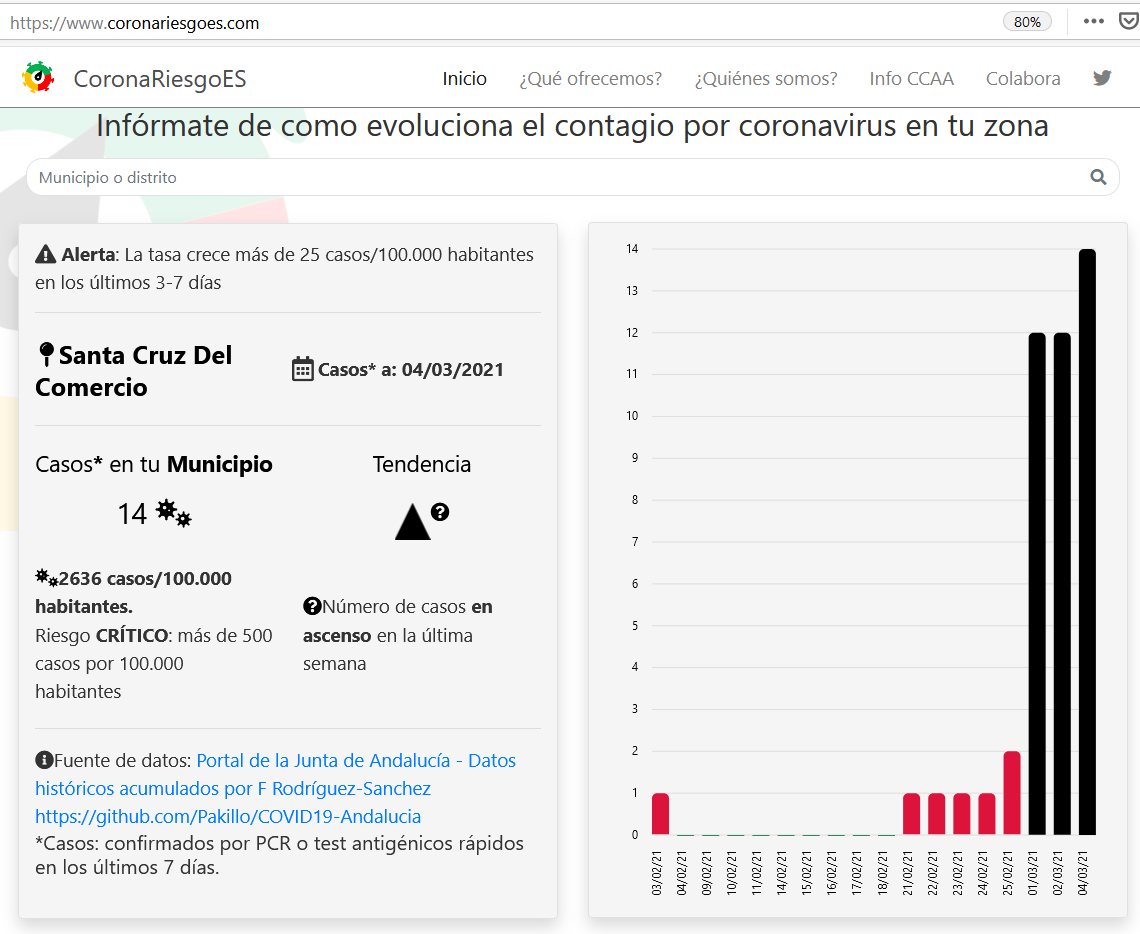
Task: Click the virus icon next to 14
Action: pos(174,513)
